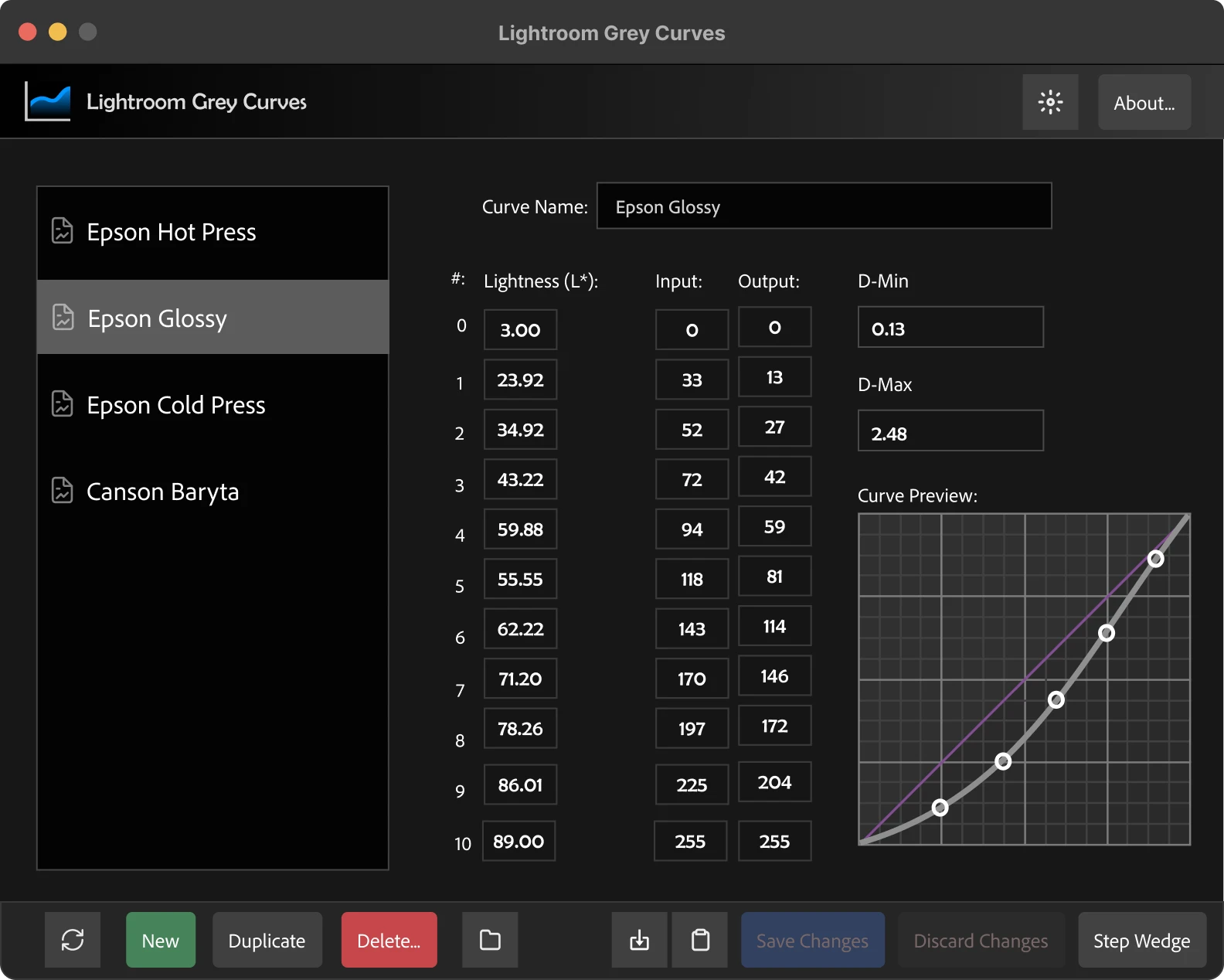Click input field showing 143
The height and width of the screenshot is (980, 1224).
692,629
